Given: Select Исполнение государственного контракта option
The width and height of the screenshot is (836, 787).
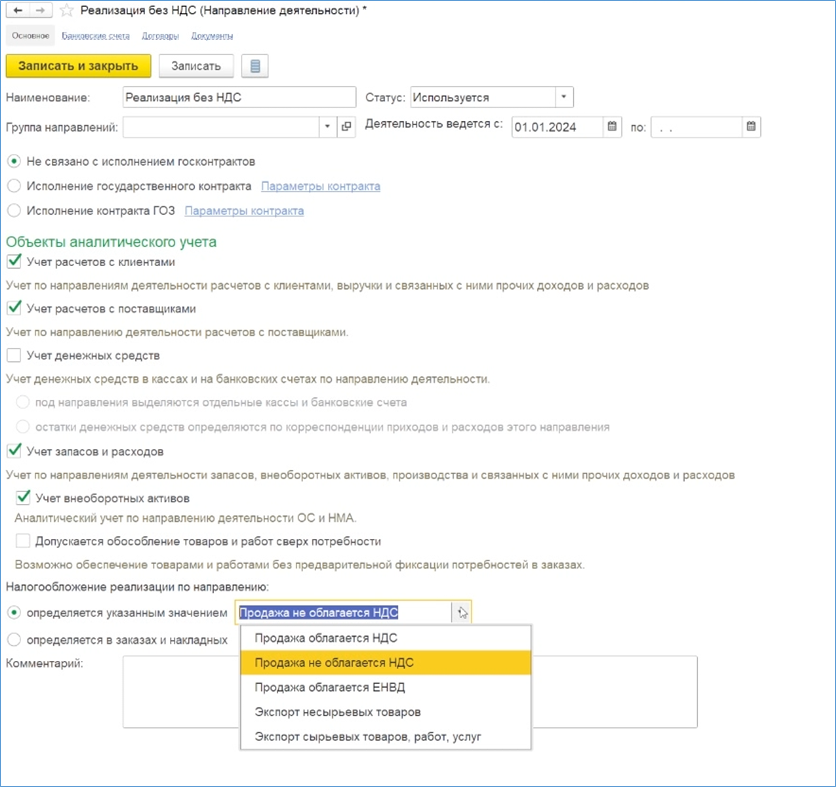Looking at the screenshot, I should 14,186.
